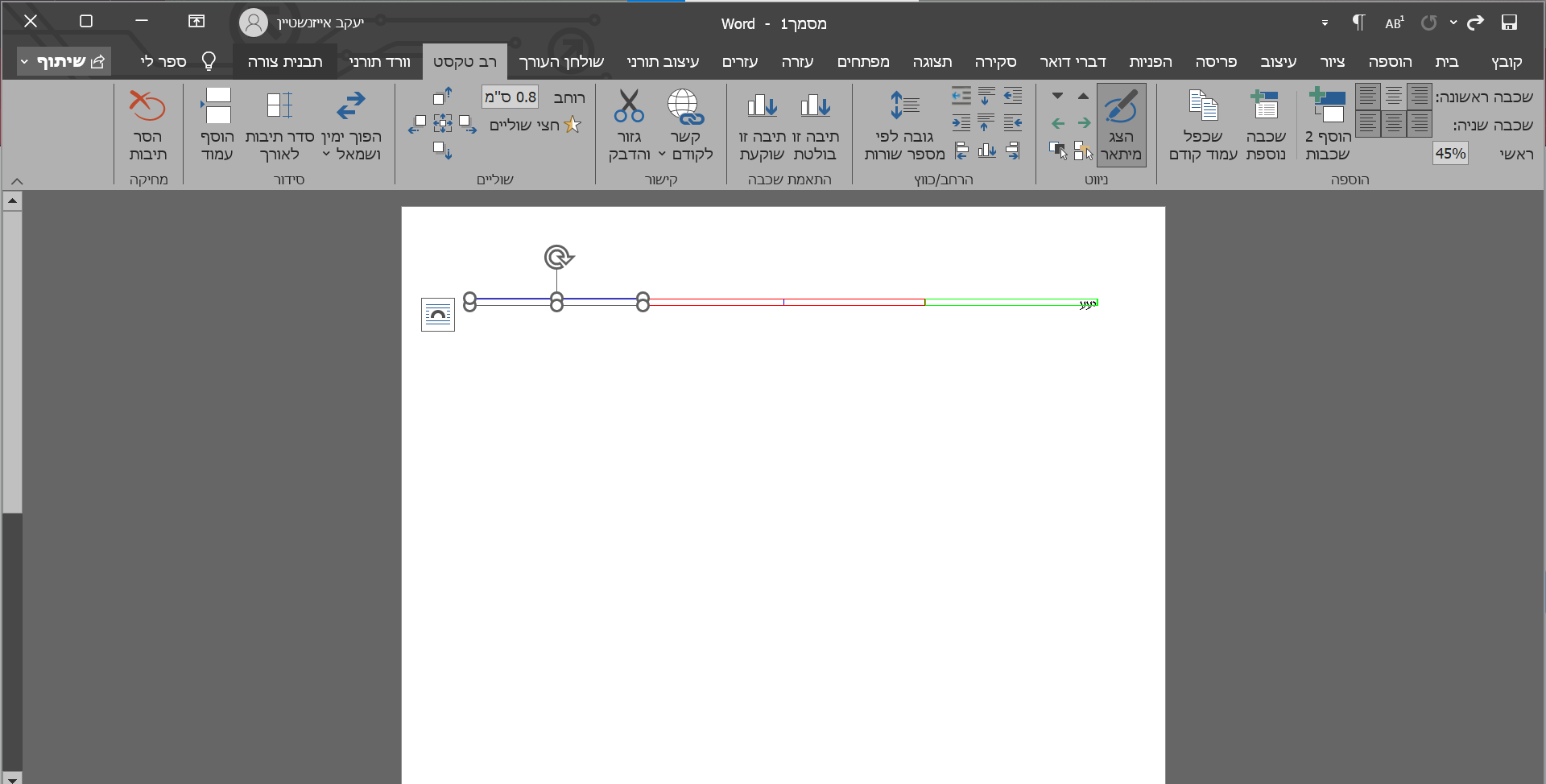
Task: Click Cut and paste (גזור והדבק) scissors icon
Action: click(x=629, y=106)
